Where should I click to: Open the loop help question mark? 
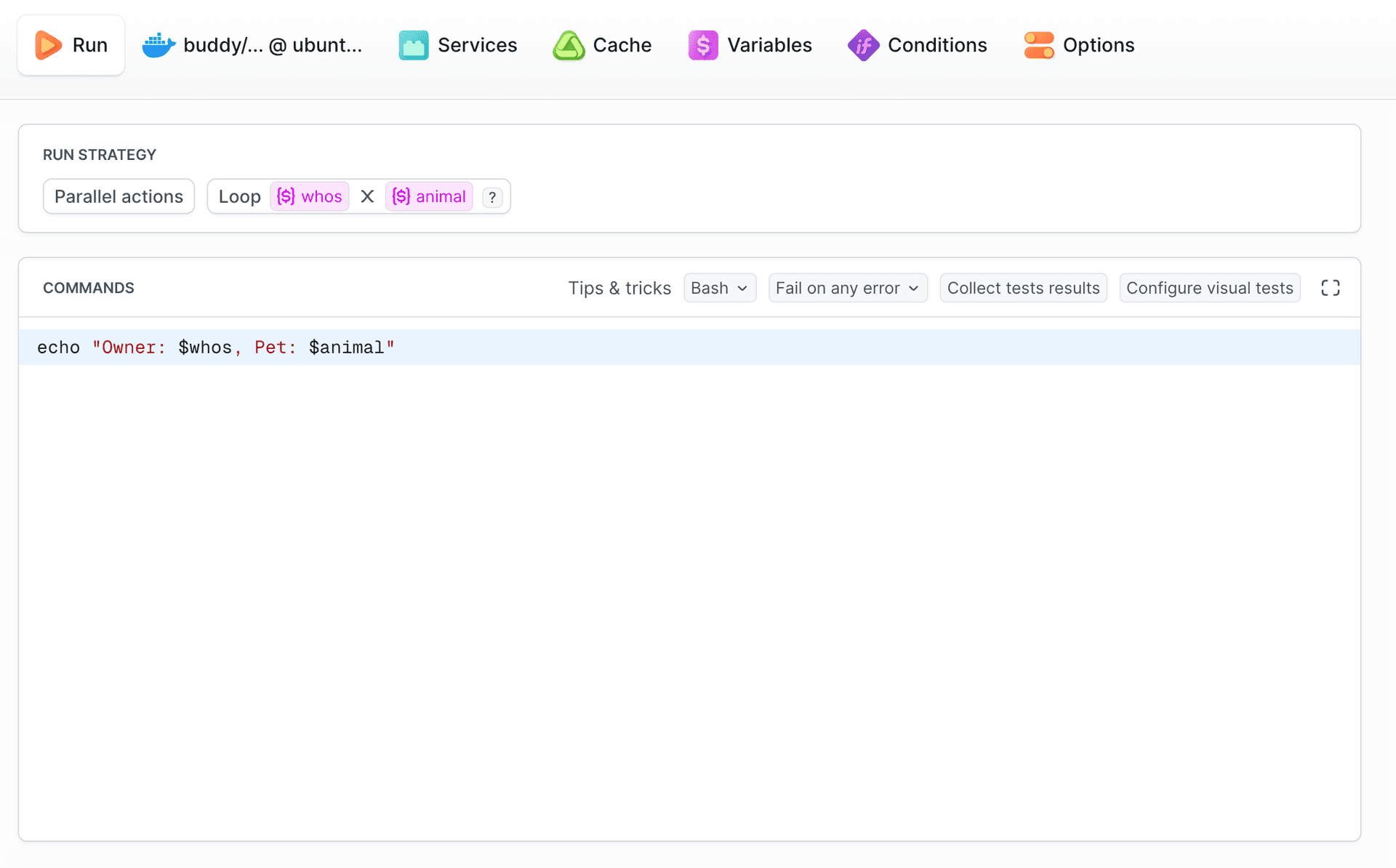coord(492,197)
